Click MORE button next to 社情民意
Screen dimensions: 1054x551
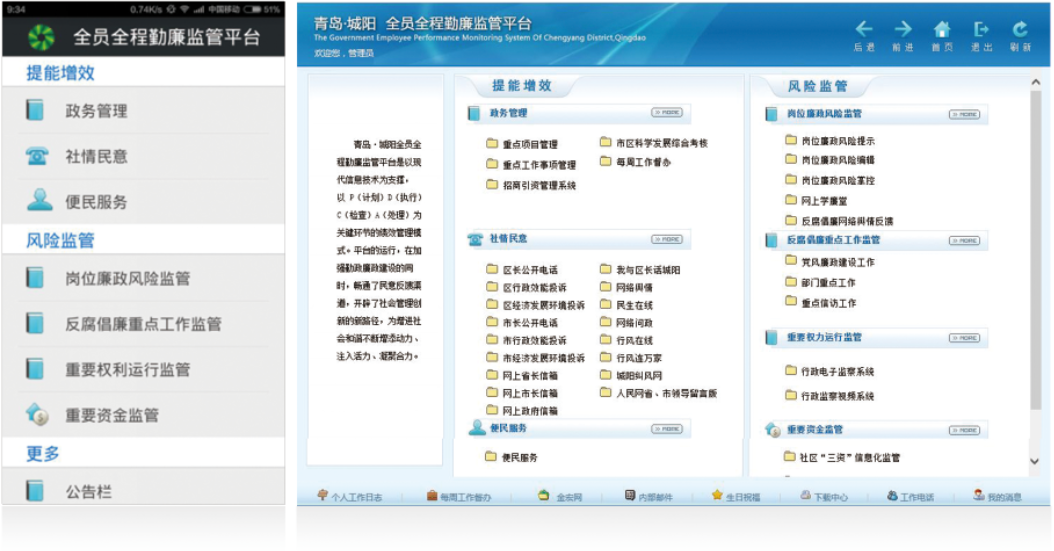pyautogui.click(x=667, y=239)
